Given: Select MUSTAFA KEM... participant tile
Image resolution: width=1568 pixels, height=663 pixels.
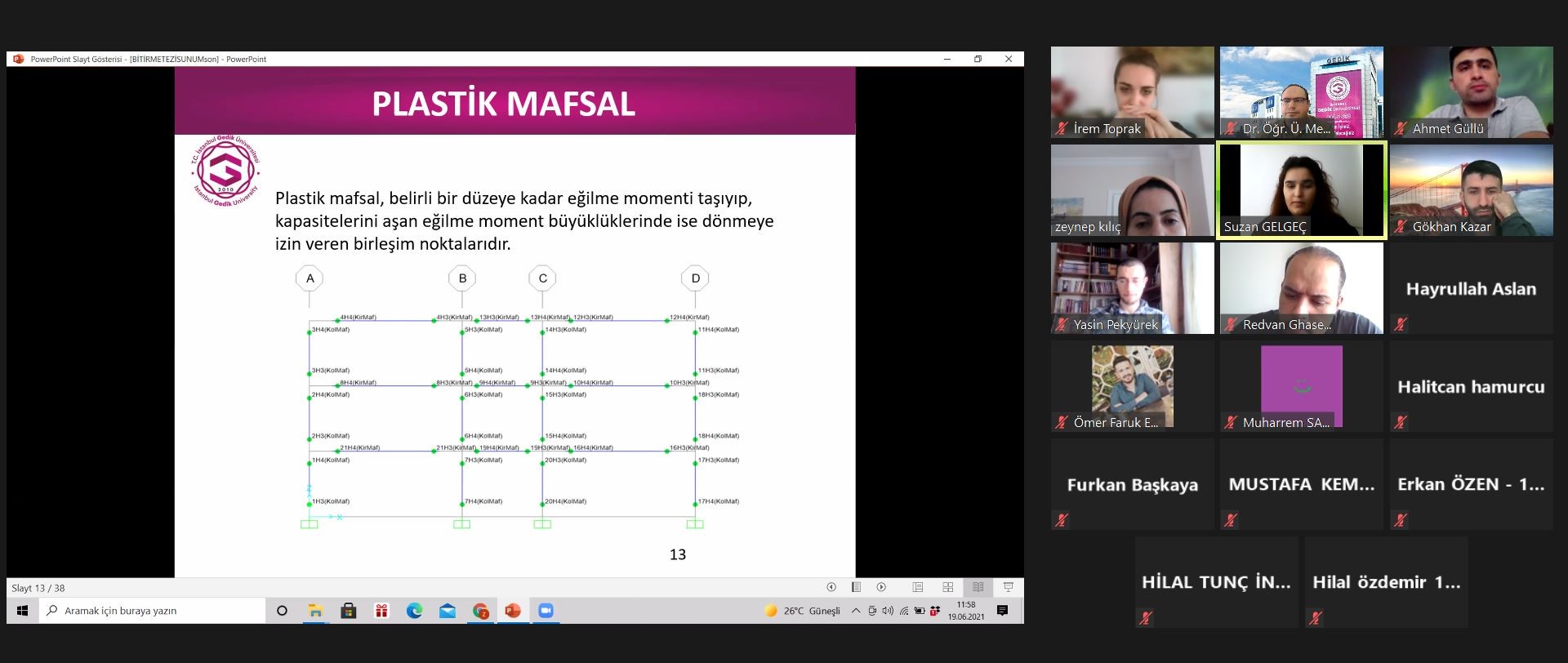Looking at the screenshot, I should click(1302, 484).
